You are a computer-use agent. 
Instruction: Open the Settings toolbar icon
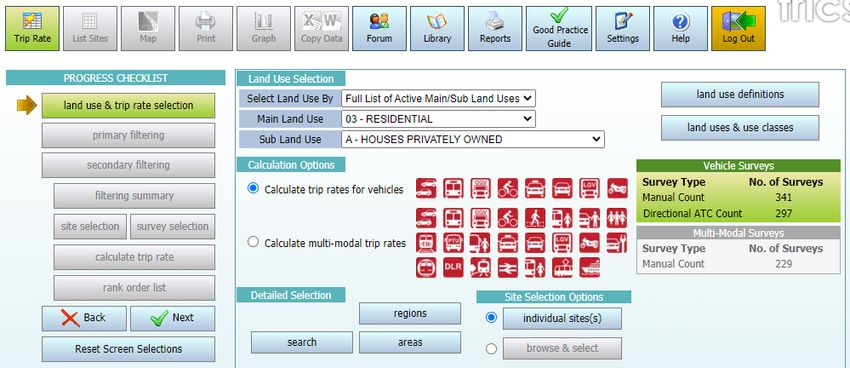tap(622, 29)
